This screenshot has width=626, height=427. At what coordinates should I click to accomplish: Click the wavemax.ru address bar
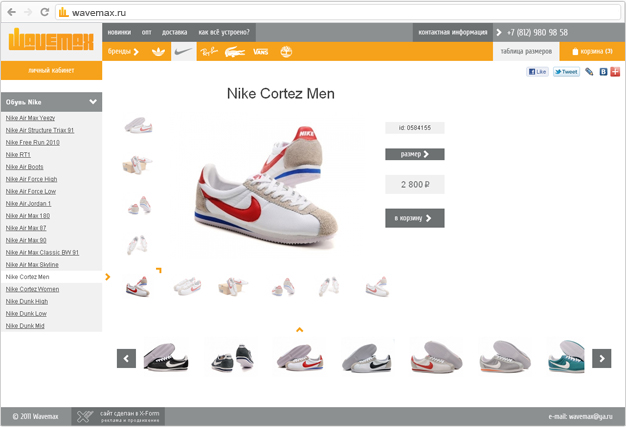coord(339,13)
